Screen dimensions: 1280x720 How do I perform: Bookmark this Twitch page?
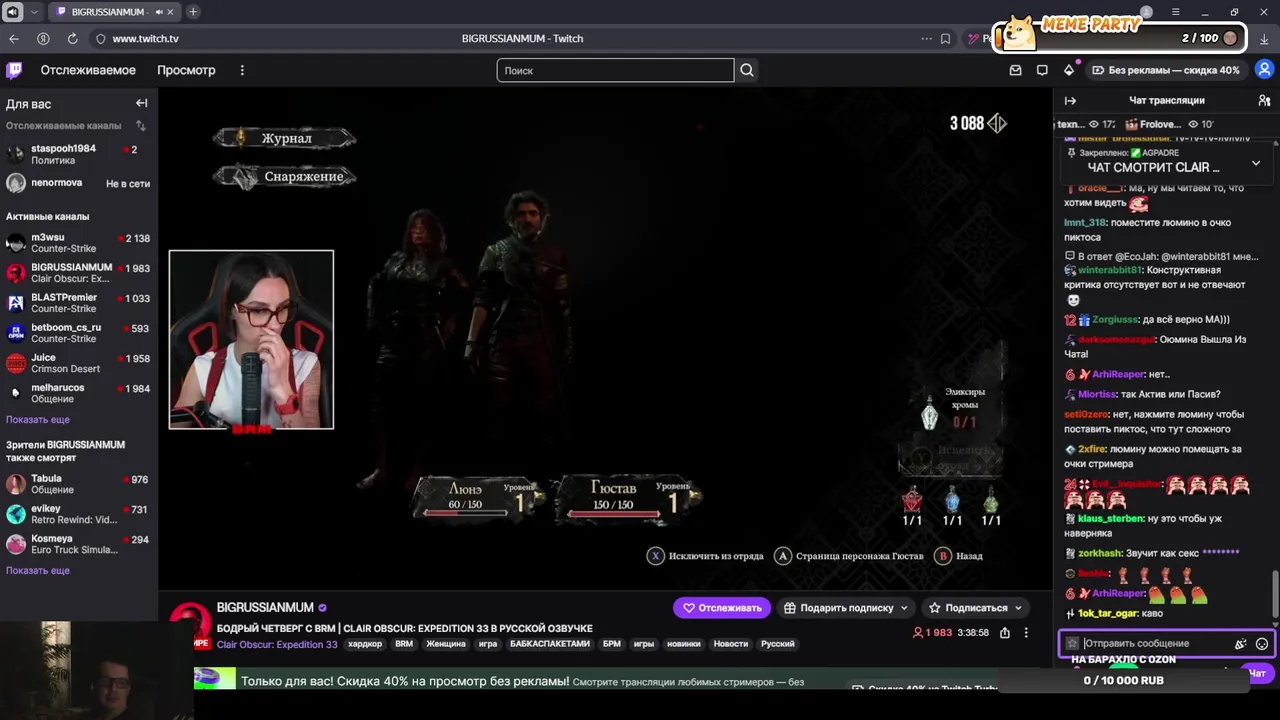pyautogui.click(x=945, y=38)
